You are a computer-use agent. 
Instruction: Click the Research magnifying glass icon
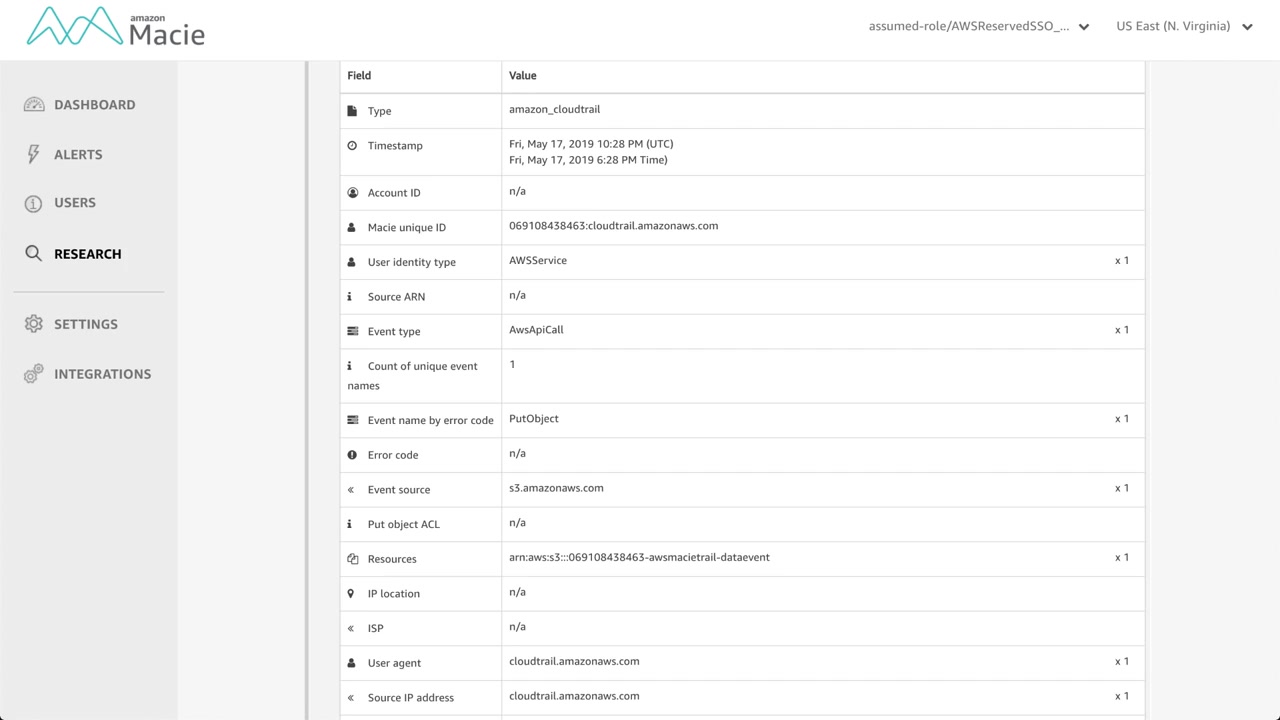pos(34,254)
